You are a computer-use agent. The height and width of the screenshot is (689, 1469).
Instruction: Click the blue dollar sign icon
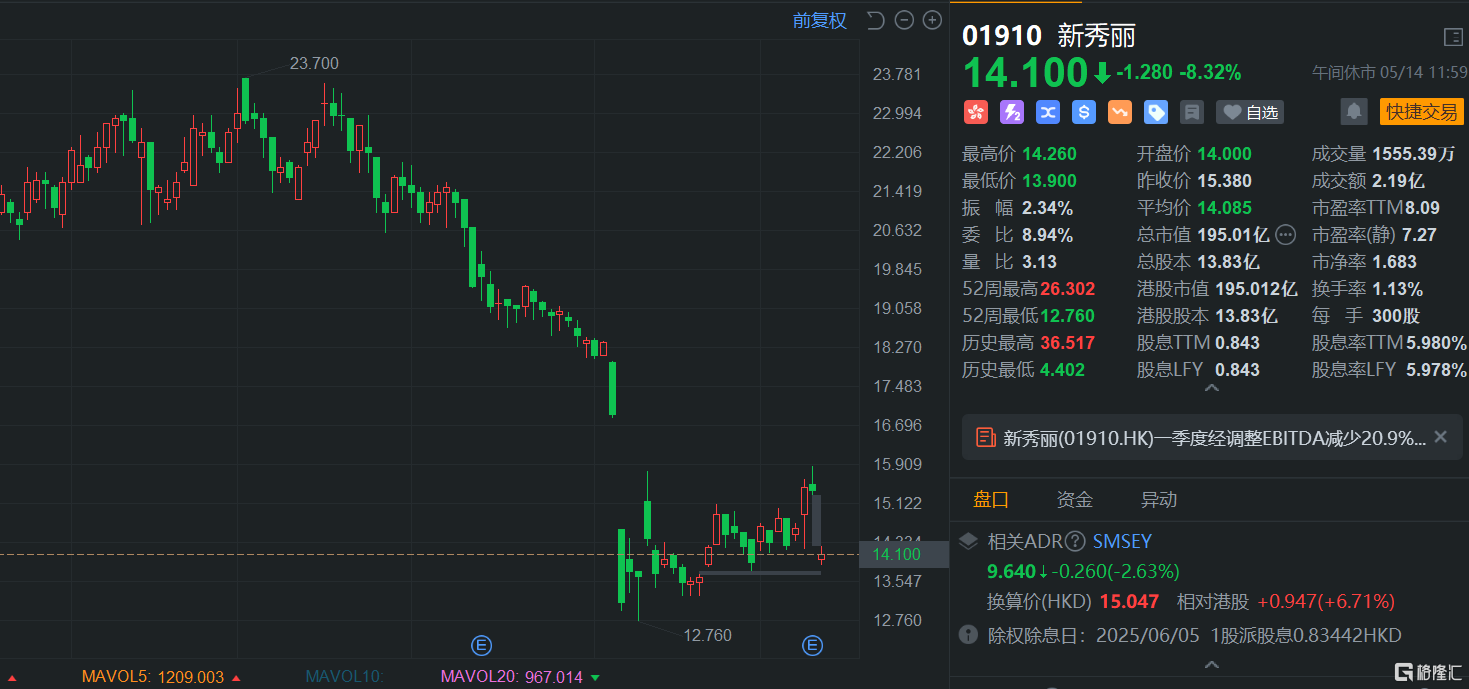point(1083,112)
